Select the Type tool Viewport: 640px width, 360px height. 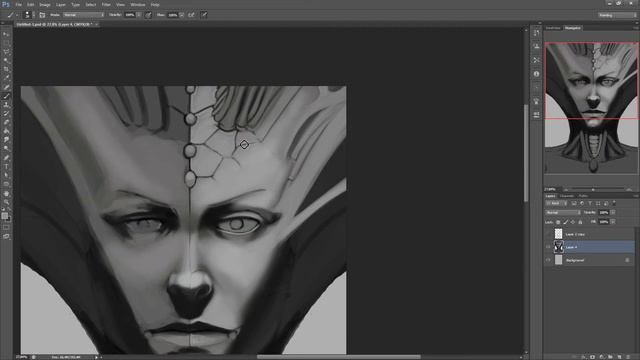point(6,167)
